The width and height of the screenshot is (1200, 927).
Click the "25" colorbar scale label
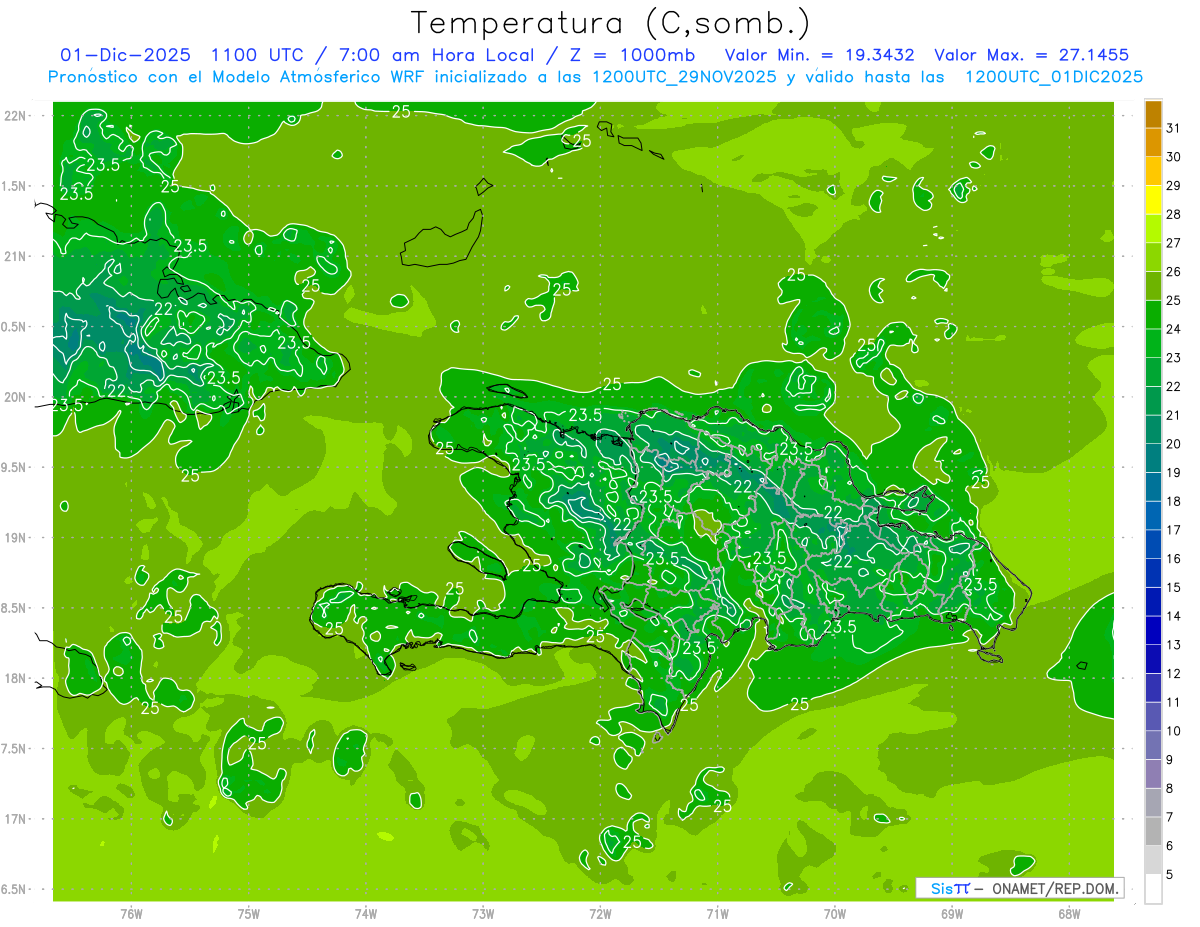coord(1173,300)
